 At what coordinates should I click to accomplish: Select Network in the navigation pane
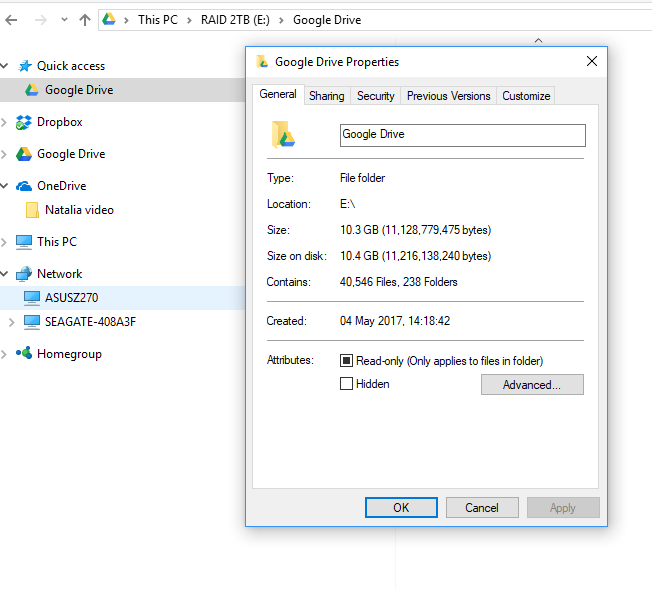tap(59, 274)
